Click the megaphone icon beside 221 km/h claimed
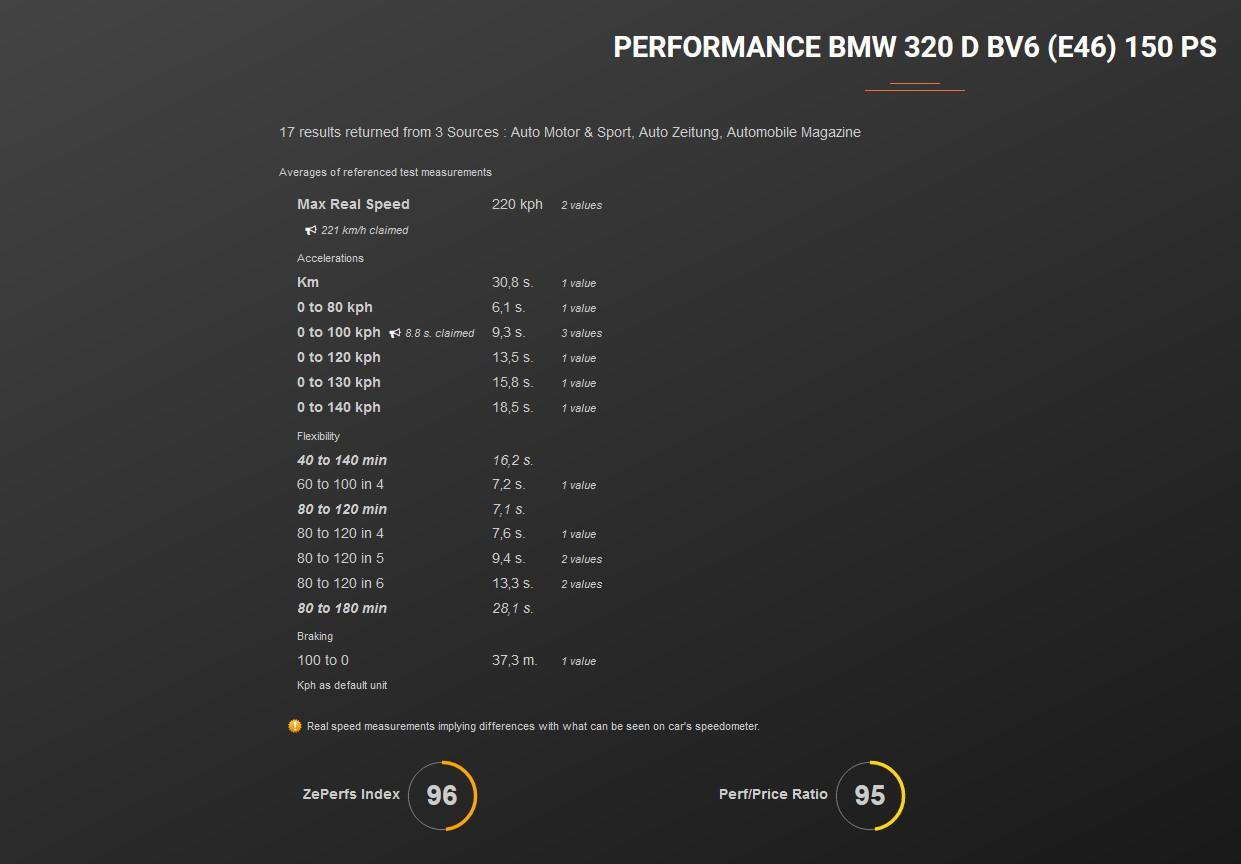The image size is (1241, 864). coord(311,230)
